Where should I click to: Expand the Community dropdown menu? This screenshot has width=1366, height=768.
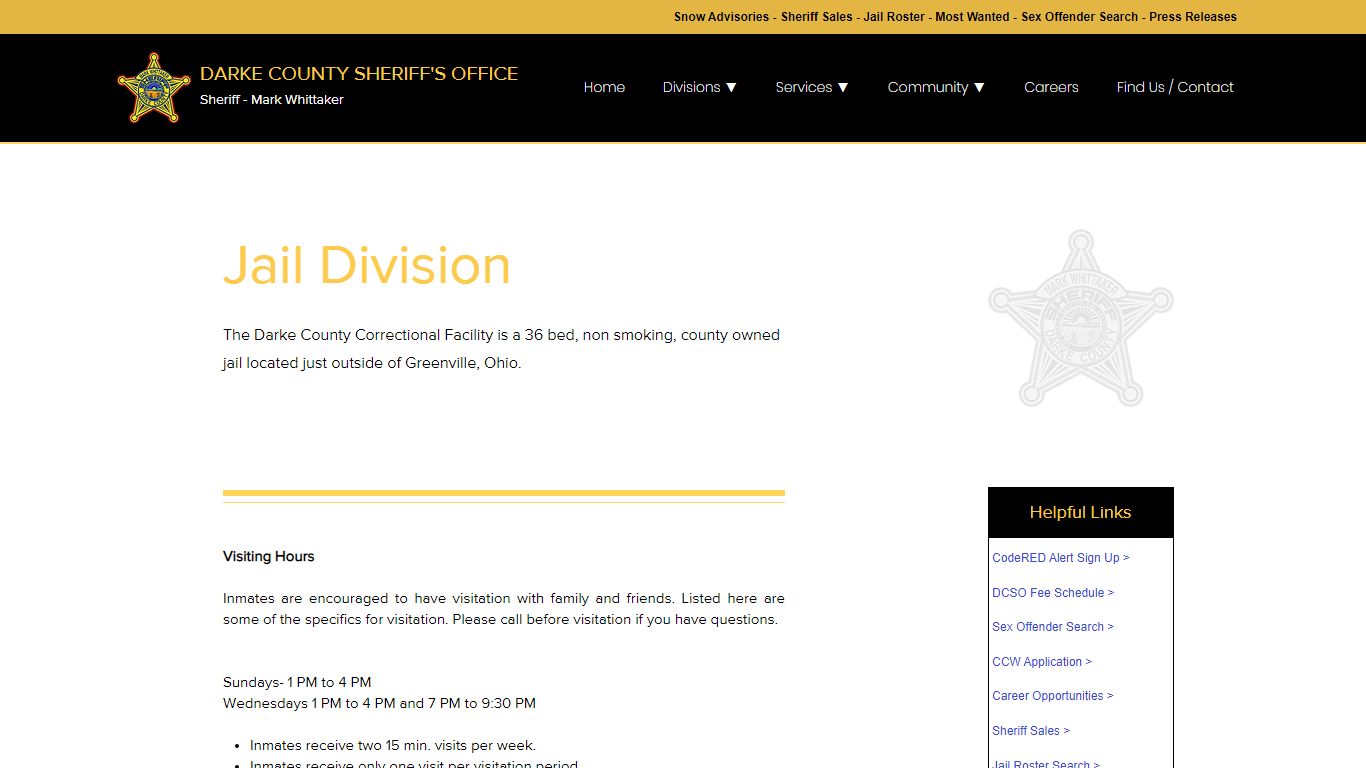pyautogui.click(x=935, y=87)
